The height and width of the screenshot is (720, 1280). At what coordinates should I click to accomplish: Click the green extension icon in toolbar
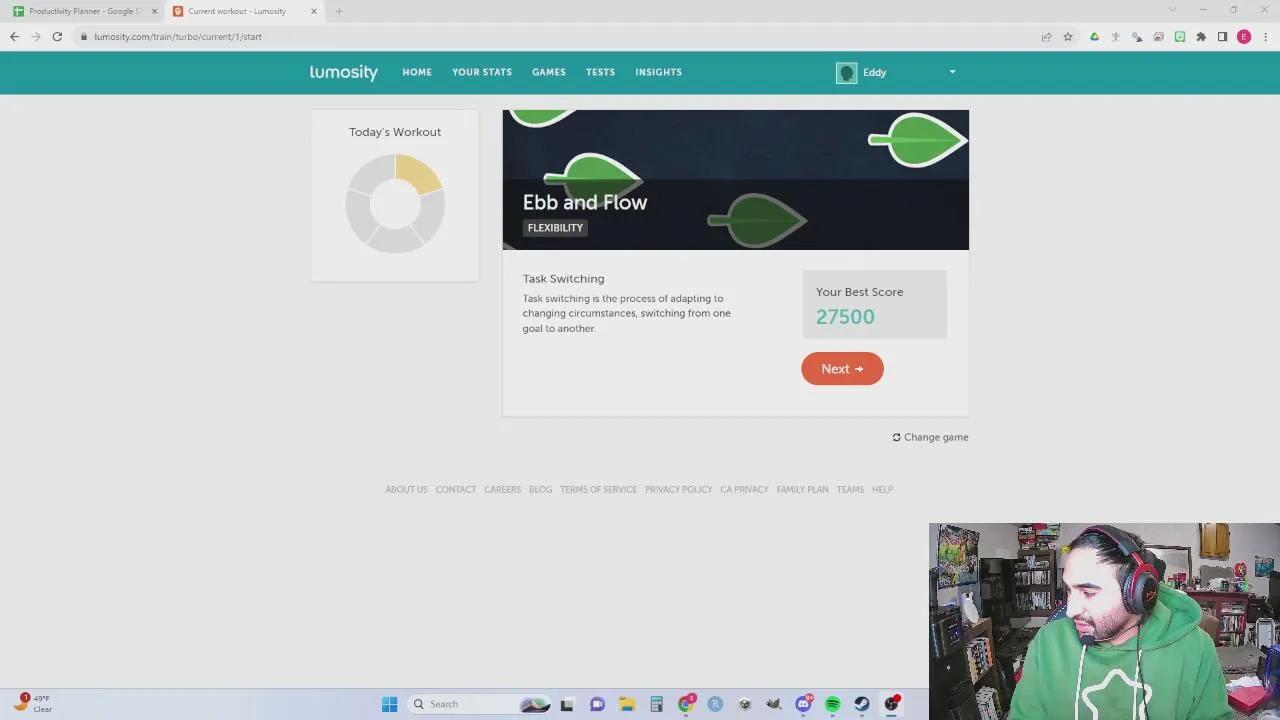click(1180, 37)
